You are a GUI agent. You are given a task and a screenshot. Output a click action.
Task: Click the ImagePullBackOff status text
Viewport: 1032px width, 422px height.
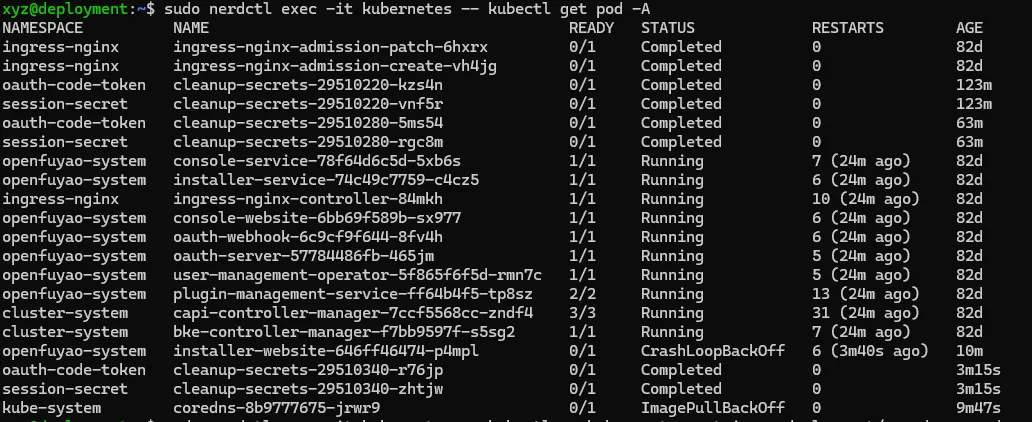point(713,408)
